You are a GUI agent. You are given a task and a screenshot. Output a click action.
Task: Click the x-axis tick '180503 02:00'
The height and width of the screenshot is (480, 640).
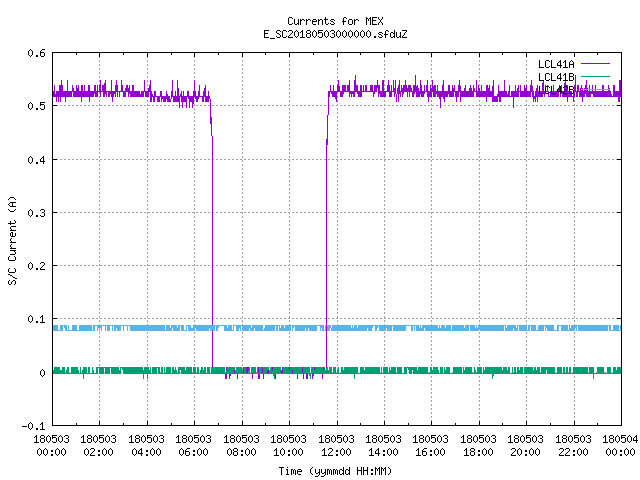point(99,445)
